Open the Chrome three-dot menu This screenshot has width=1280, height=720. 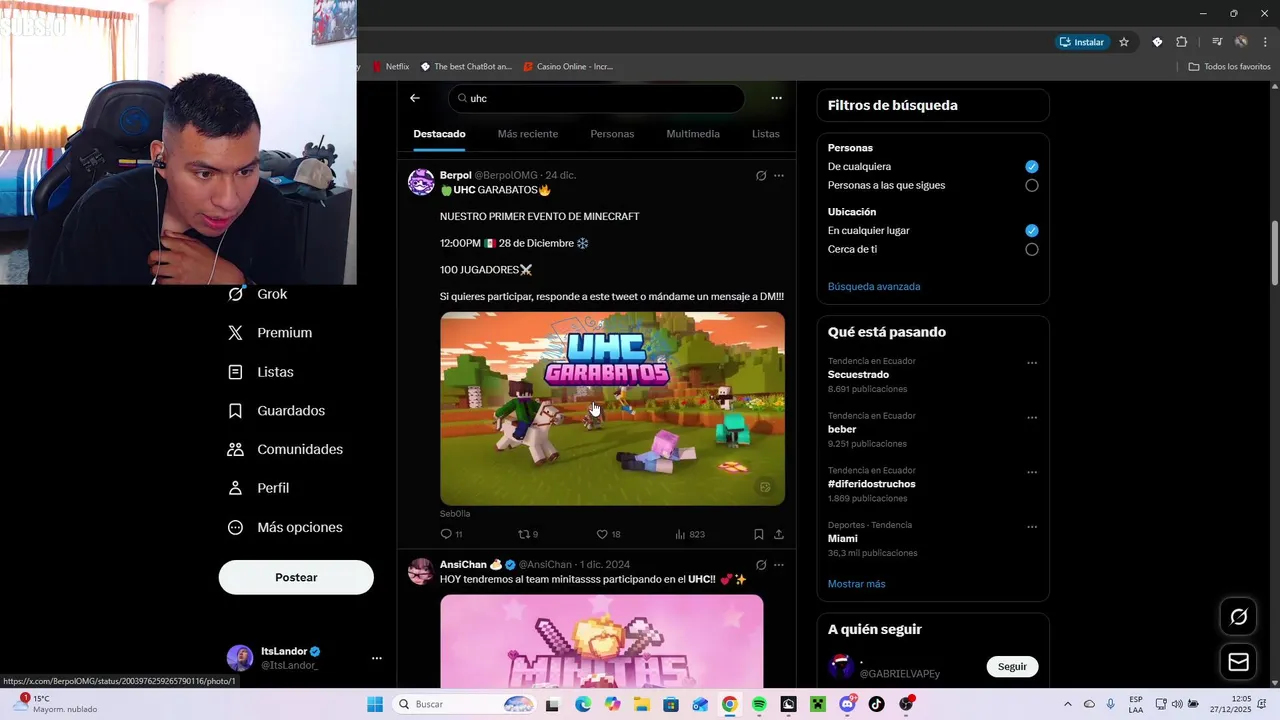pyautogui.click(x=1265, y=42)
